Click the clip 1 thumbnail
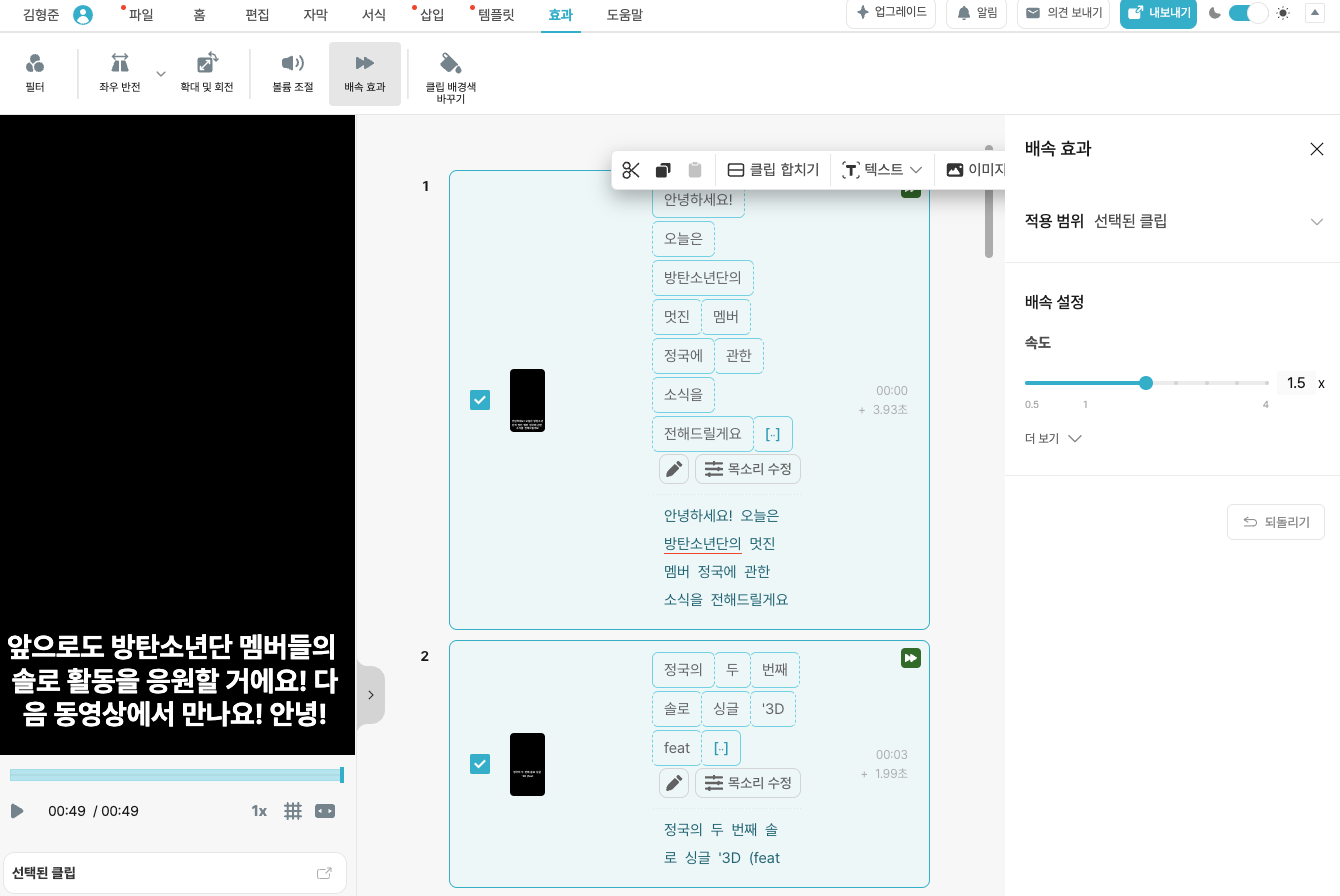1340x896 pixels. point(527,400)
